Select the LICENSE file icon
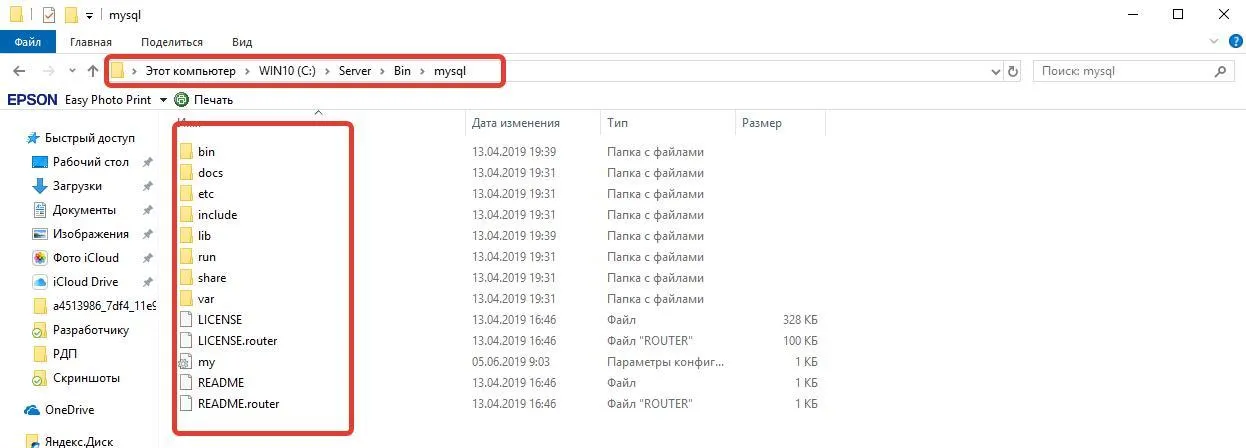1246x448 pixels. click(x=186, y=320)
